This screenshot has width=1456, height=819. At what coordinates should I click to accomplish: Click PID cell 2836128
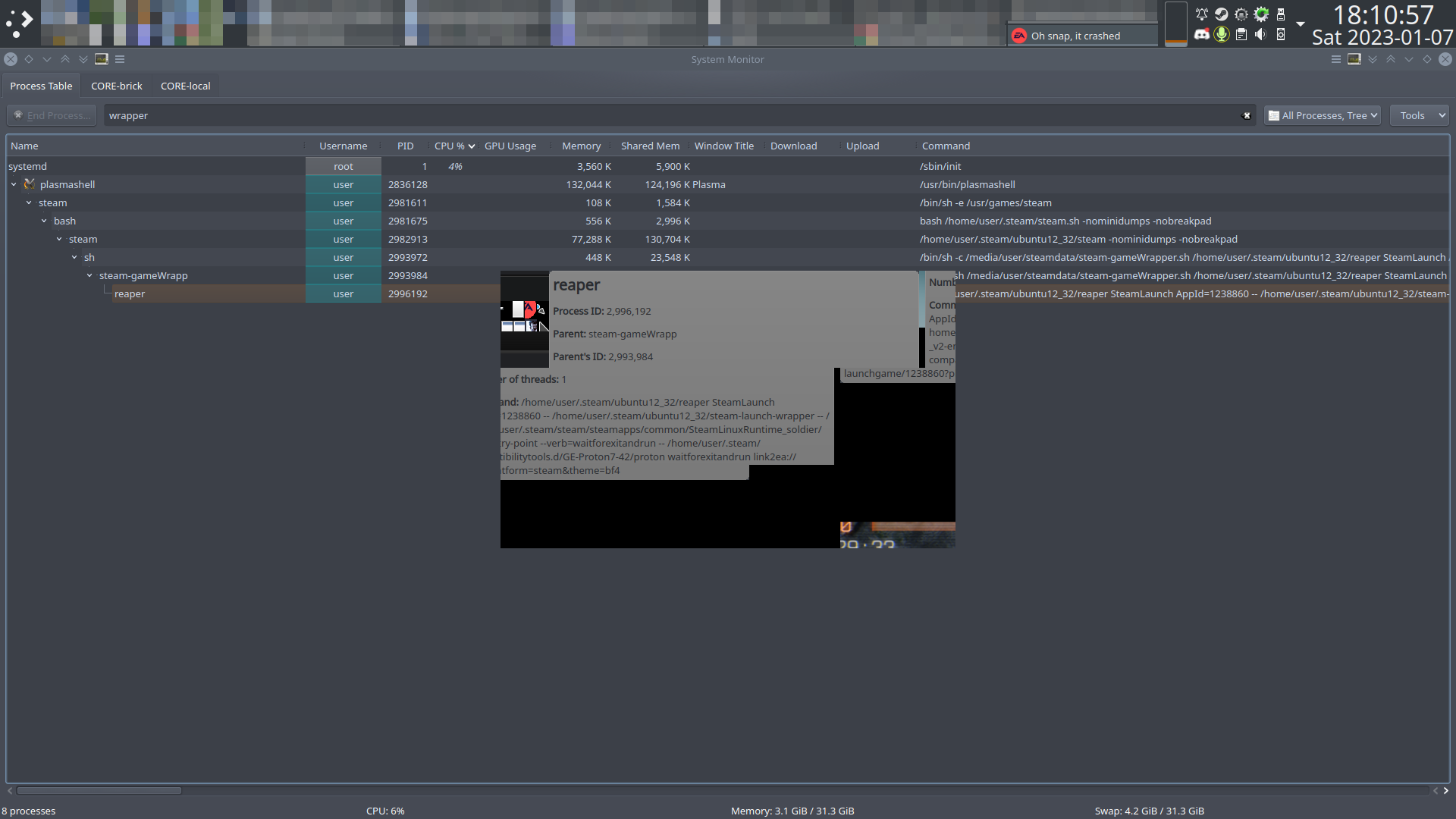(407, 184)
